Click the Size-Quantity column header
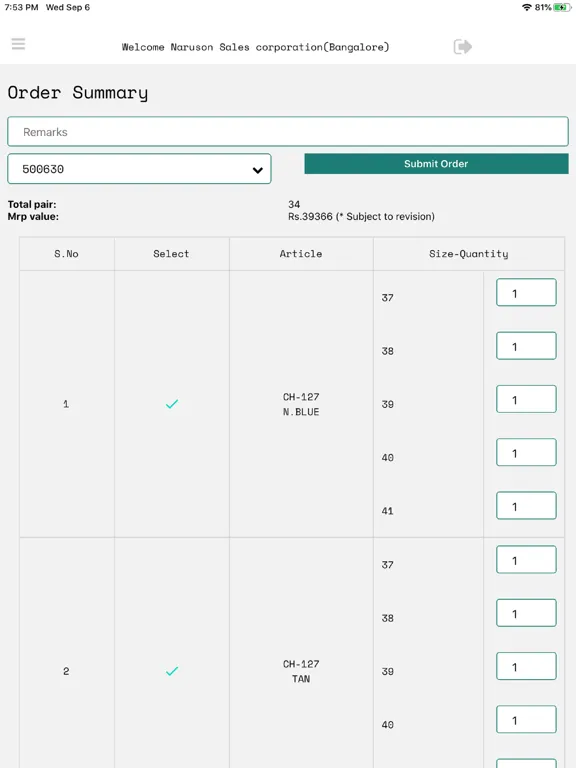 (x=469, y=254)
